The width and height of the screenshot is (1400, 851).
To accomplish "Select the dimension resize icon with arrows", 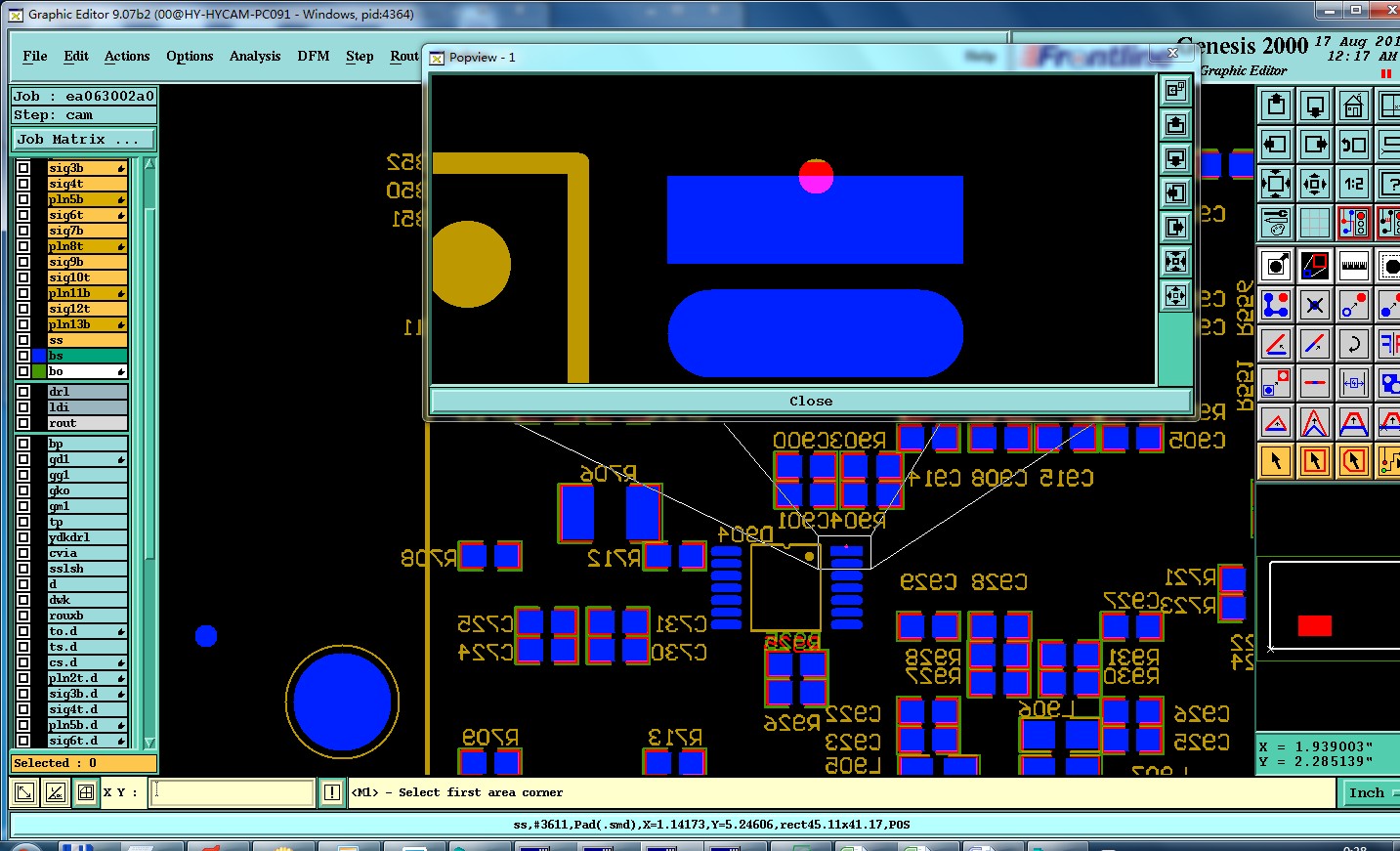I will tap(1354, 383).
